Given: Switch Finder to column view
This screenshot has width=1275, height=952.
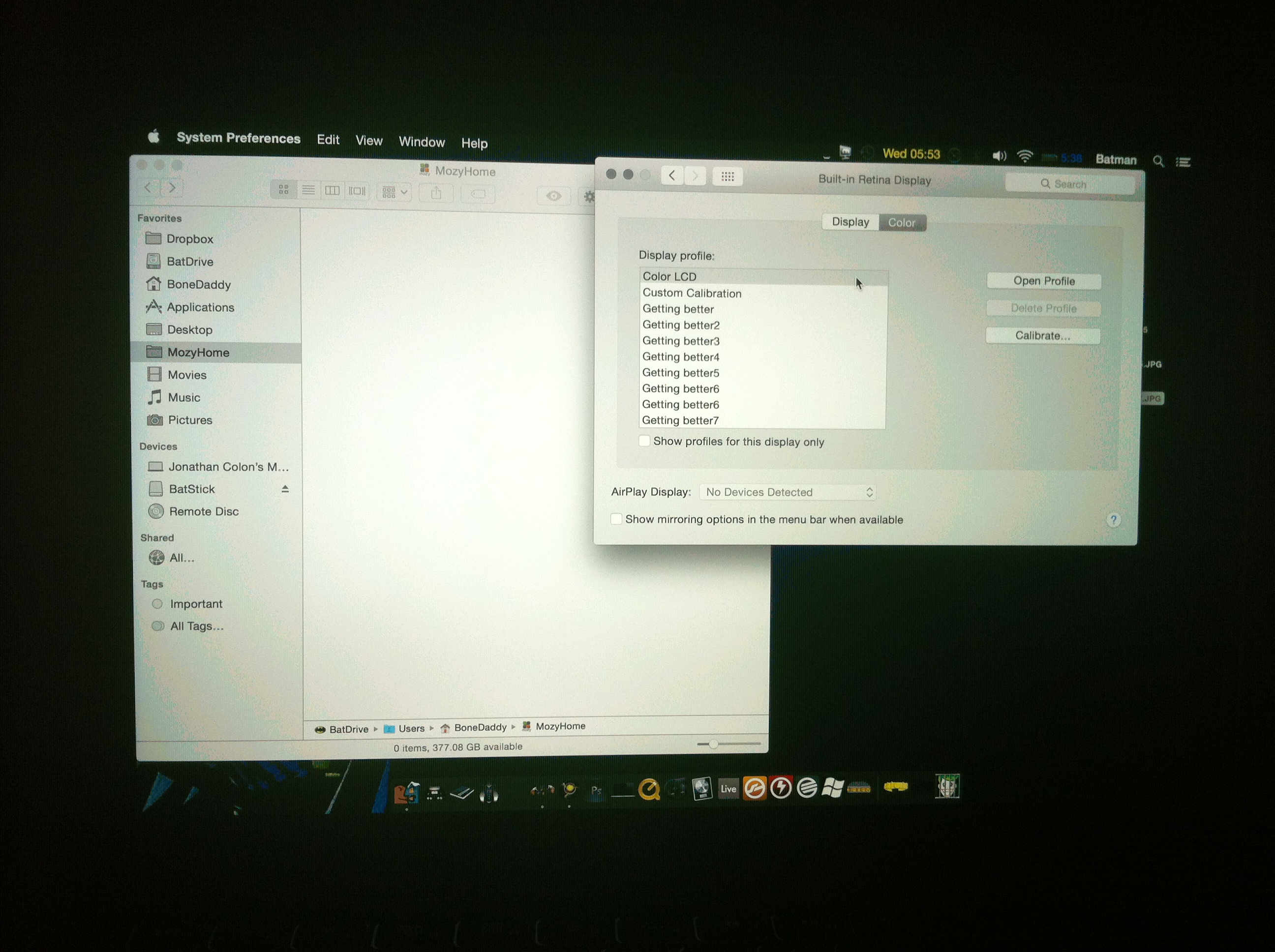Looking at the screenshot, I should [x=333, y=191].
